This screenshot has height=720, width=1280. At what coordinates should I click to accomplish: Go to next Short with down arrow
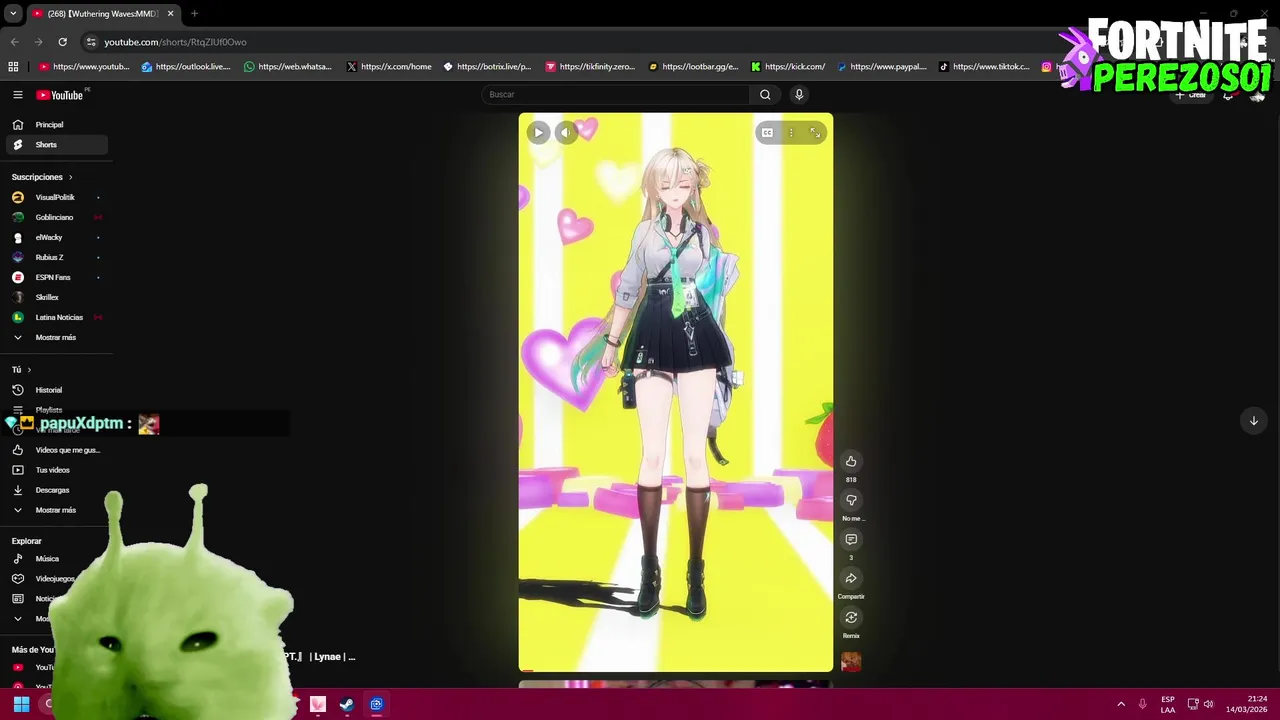[1253, 420]
